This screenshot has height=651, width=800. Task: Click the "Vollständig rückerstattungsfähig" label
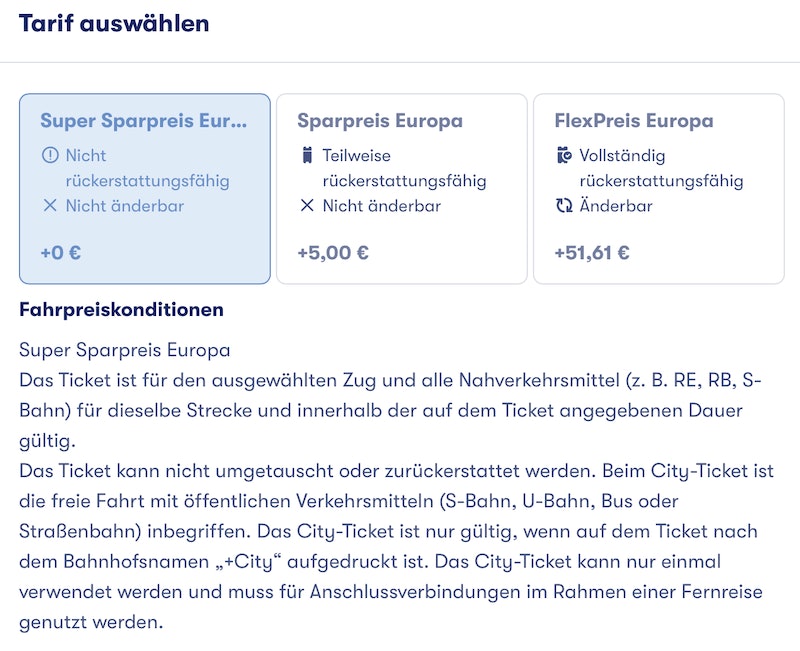tap(661, 169)
